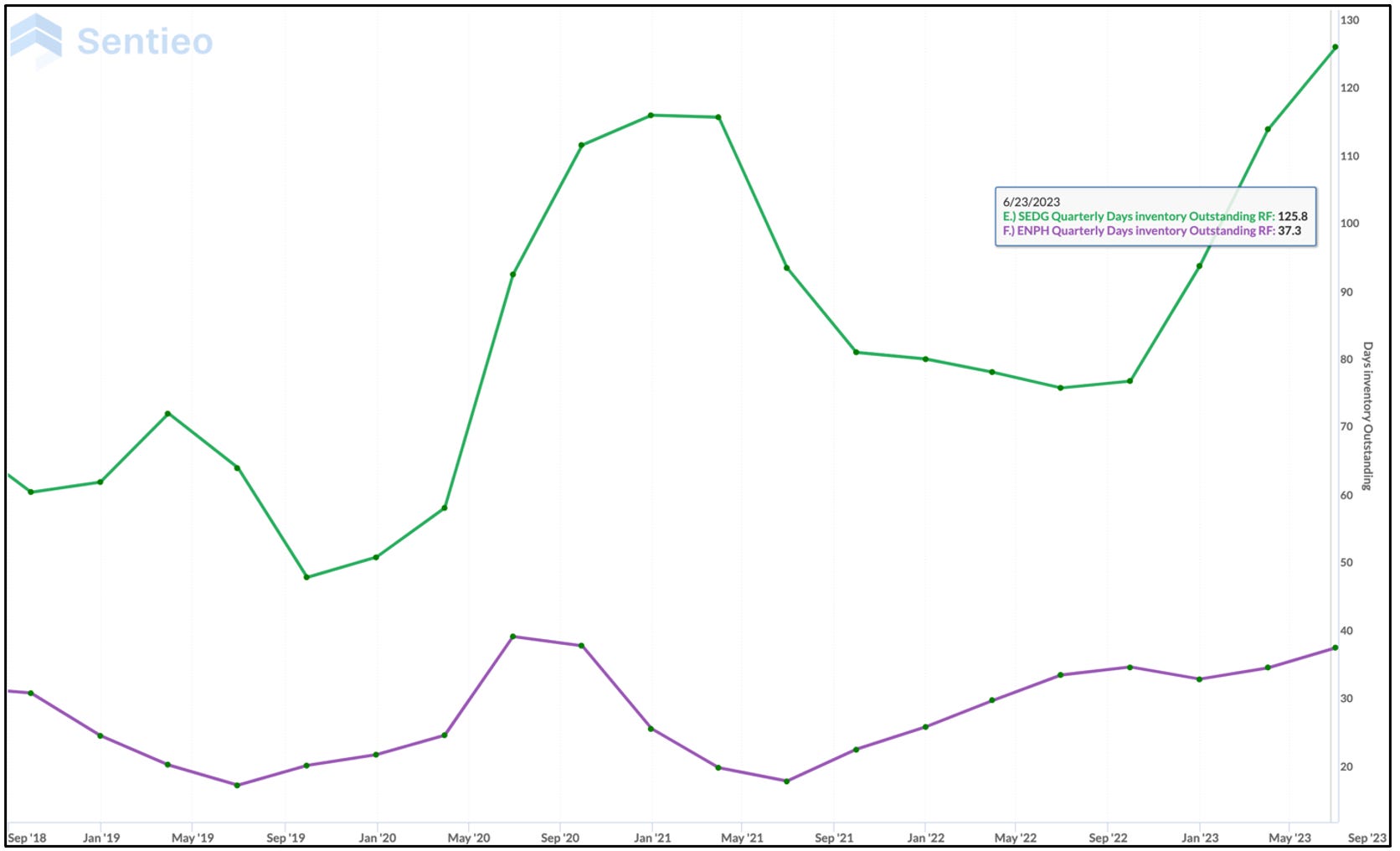Viewport: 1400px width, 851px height.
Task: Click the 120 y-axis value
Action: pos(1350,88)
